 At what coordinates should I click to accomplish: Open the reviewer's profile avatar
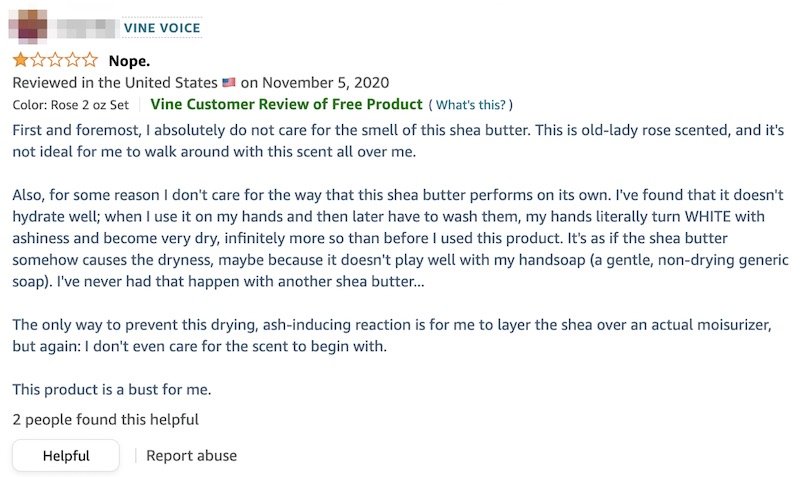pos(28,26)
